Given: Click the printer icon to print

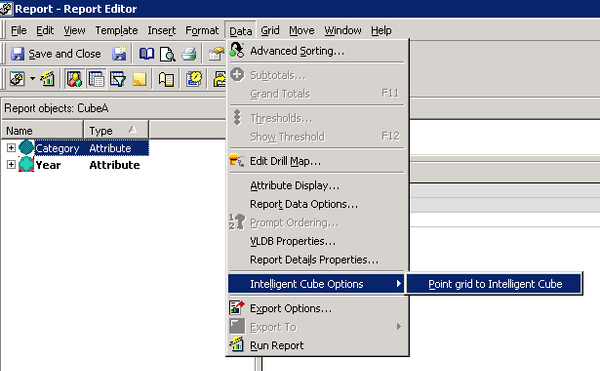Looking at the screenshot, I should pos(189,54).
